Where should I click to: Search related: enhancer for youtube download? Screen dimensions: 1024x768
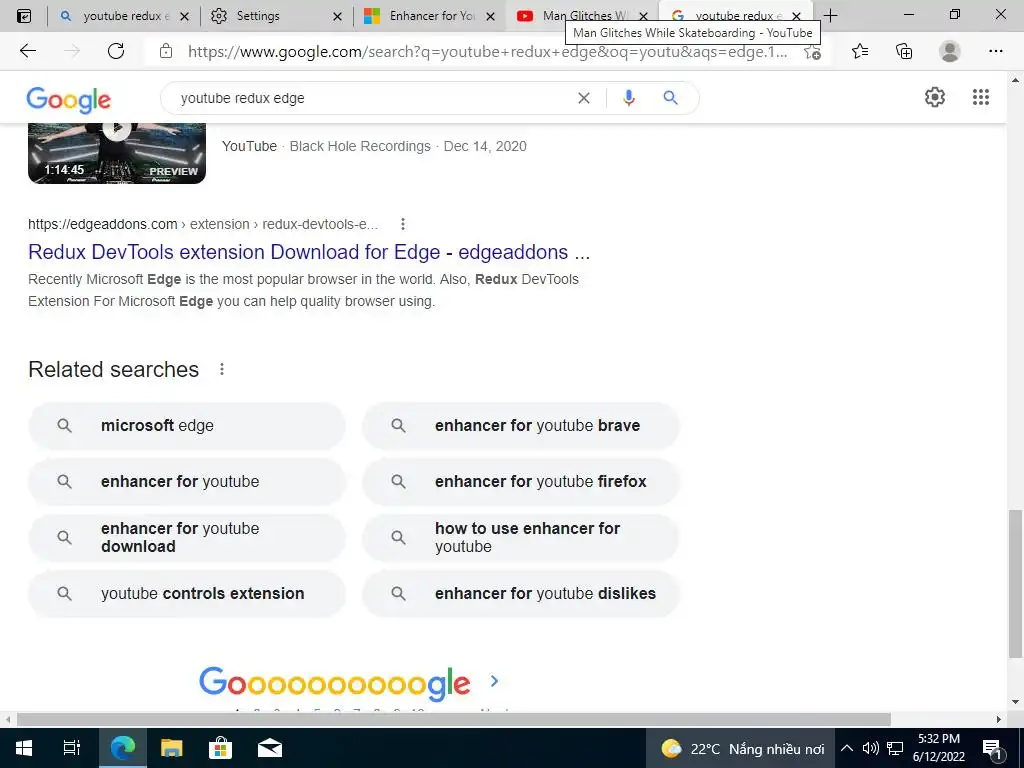[187, 537]
